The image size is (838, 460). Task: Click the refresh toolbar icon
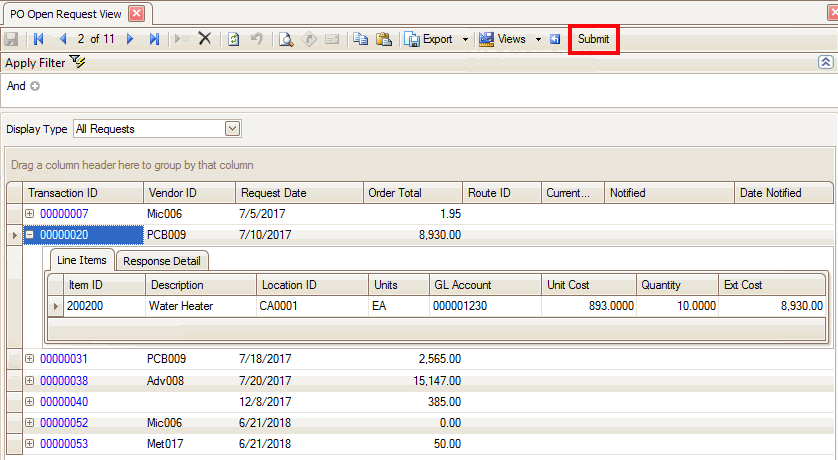coord(234,39)
